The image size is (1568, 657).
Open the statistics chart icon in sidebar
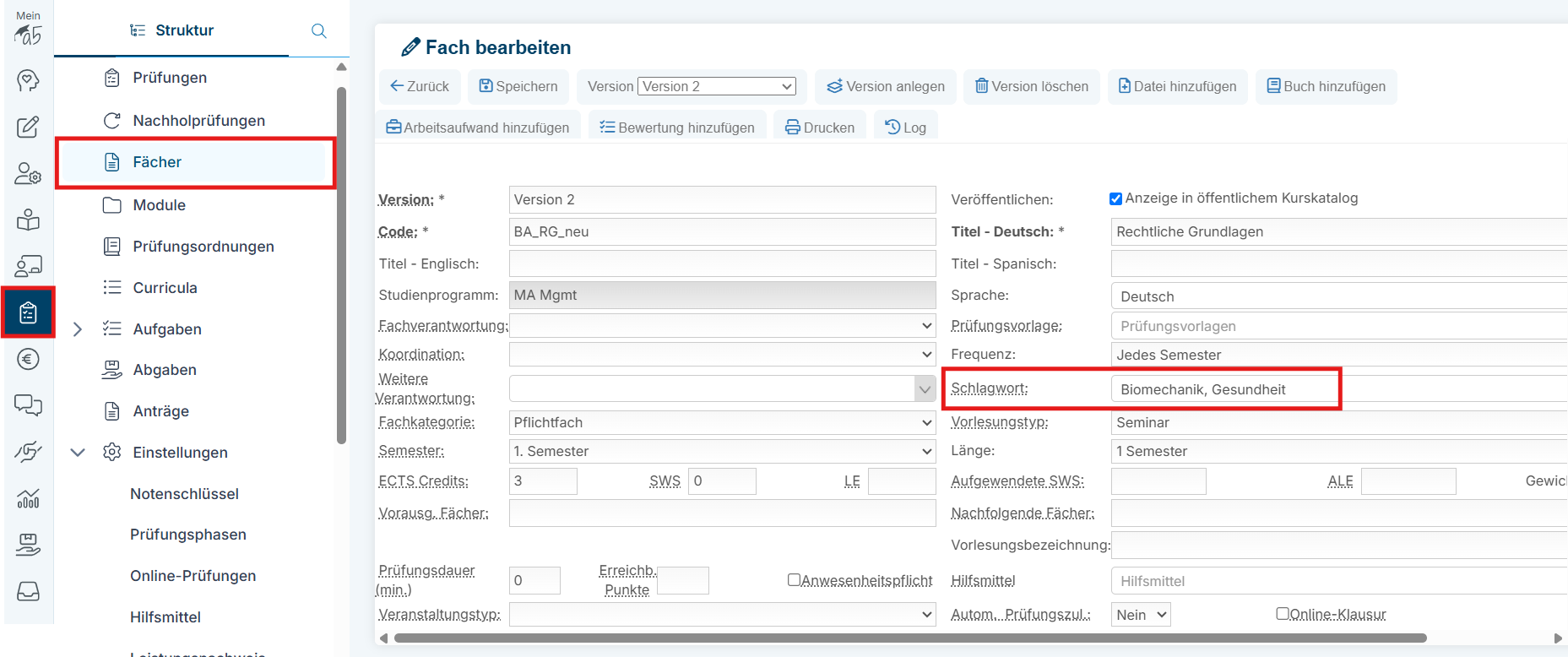pyautogui.click(x=28, y=498)
